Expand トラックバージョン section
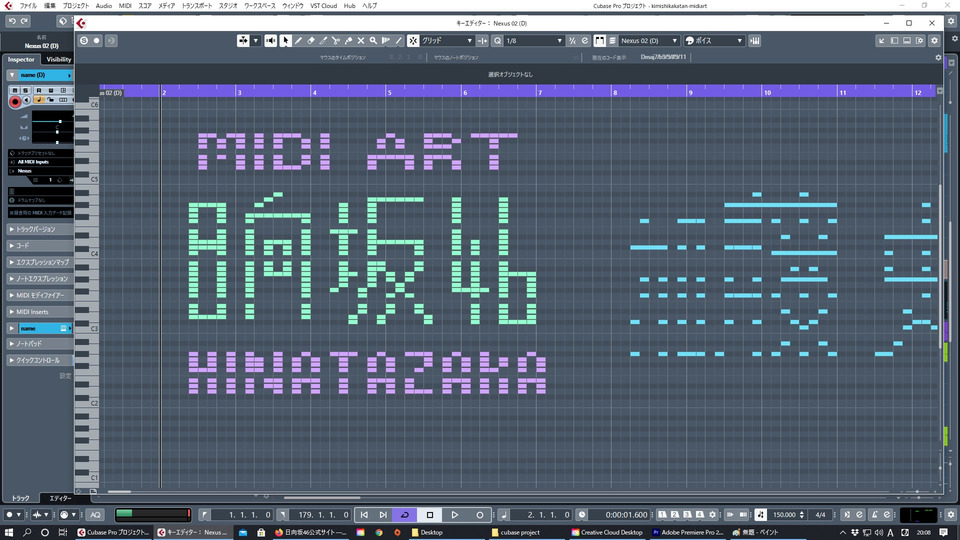This screenshot has width=960, height=540. [x=39, y=229]
